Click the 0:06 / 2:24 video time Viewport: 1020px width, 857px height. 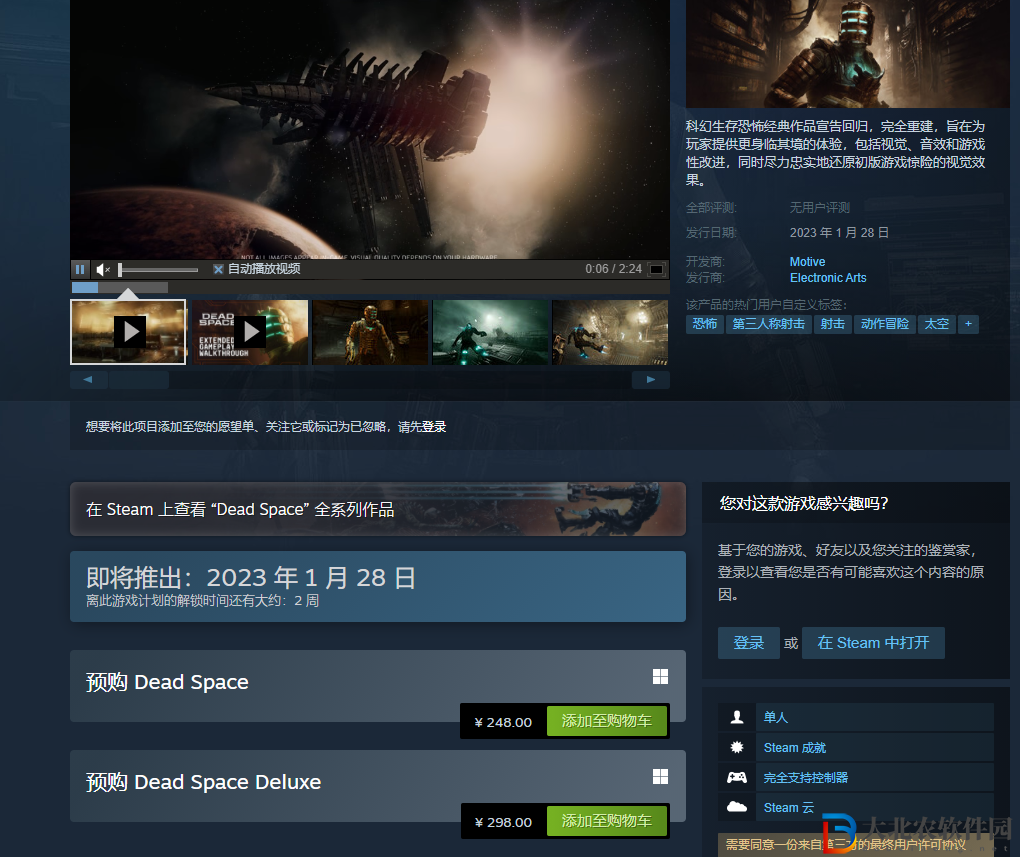tap(613, 269)
